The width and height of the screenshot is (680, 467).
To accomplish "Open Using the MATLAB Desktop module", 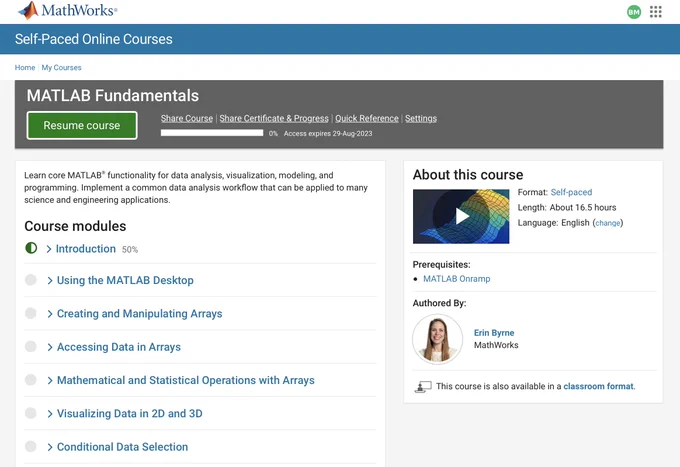I will [x=125, y=281].
